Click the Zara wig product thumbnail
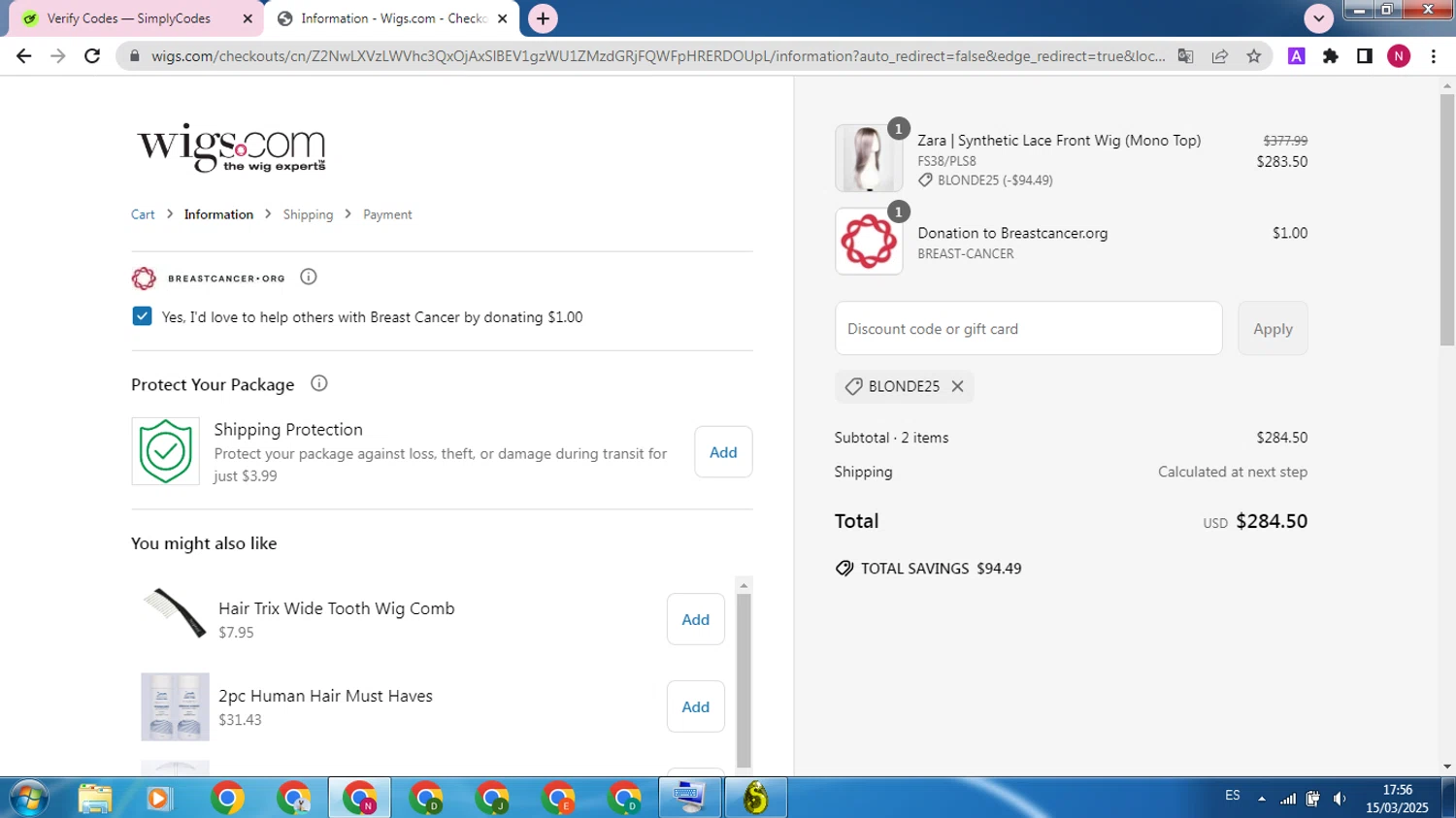The height and width of the screenshot is (818, 1456). 869,158
